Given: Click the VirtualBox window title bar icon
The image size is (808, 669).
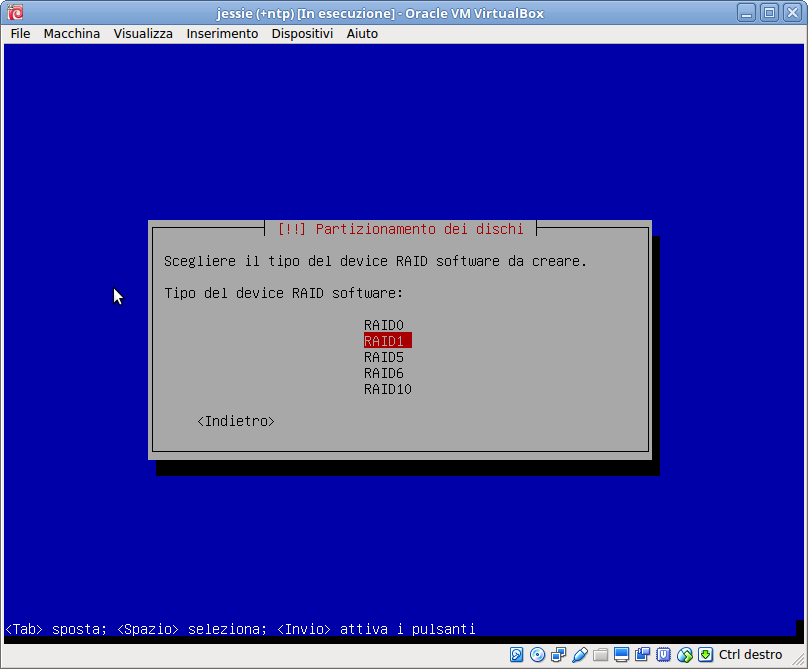Looking at the screenshot, I should pos(15,12).
